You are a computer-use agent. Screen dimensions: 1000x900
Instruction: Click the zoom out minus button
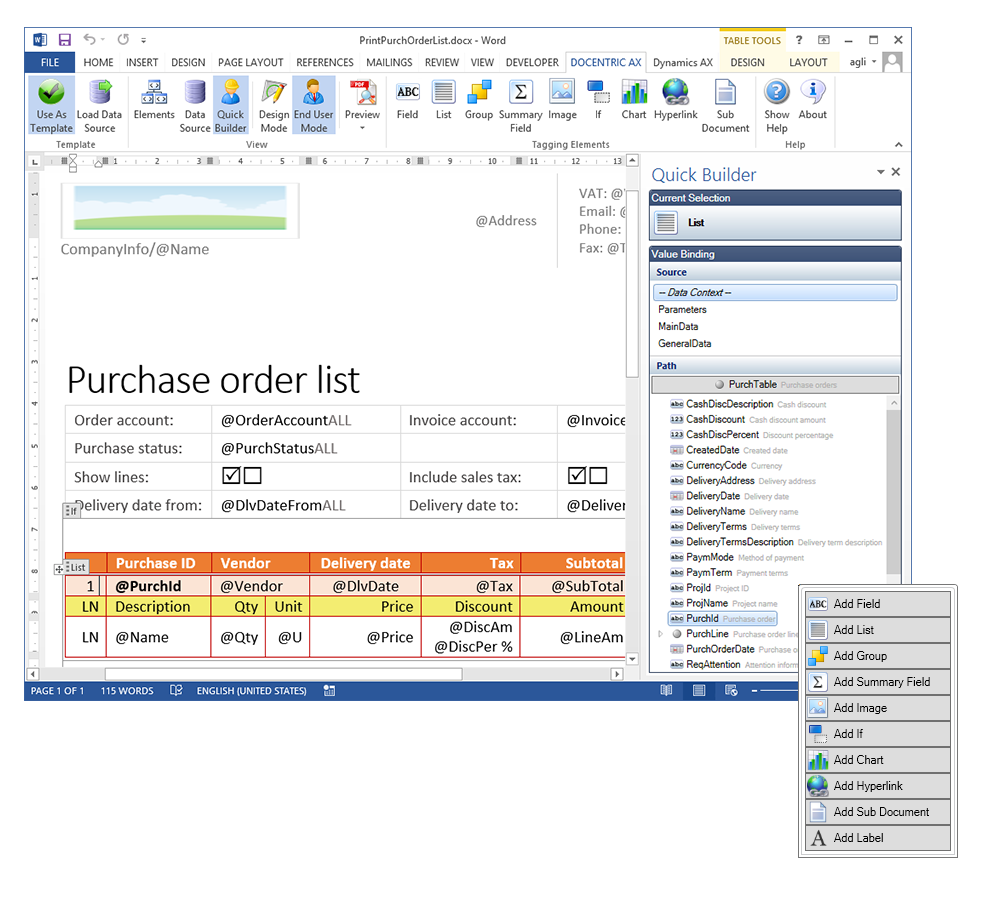pyautogui.click(x=754, y=691)
